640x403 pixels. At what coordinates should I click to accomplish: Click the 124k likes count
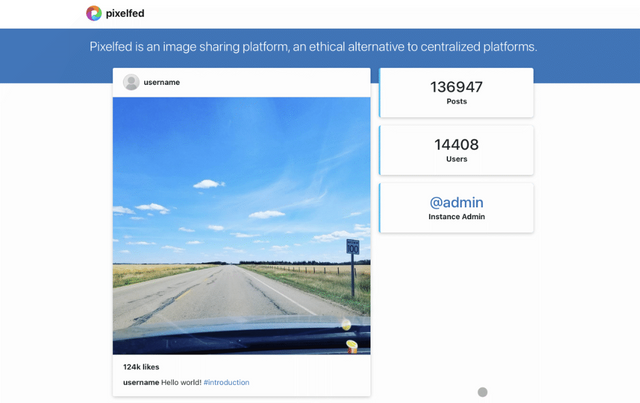point(141,367)
